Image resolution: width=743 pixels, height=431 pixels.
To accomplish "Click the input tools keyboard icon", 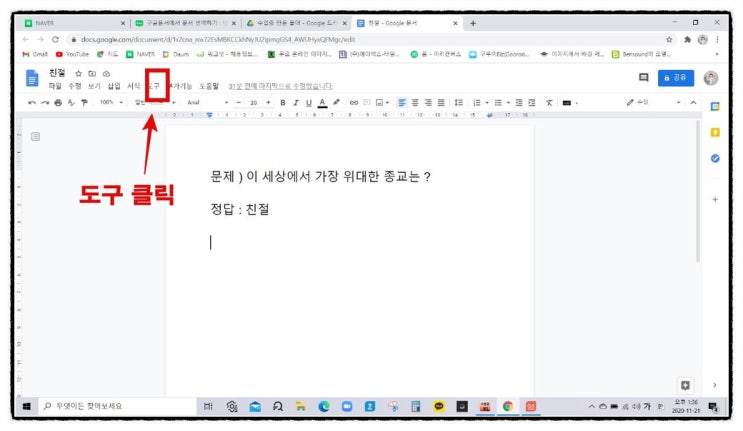I will pos(567,103).
